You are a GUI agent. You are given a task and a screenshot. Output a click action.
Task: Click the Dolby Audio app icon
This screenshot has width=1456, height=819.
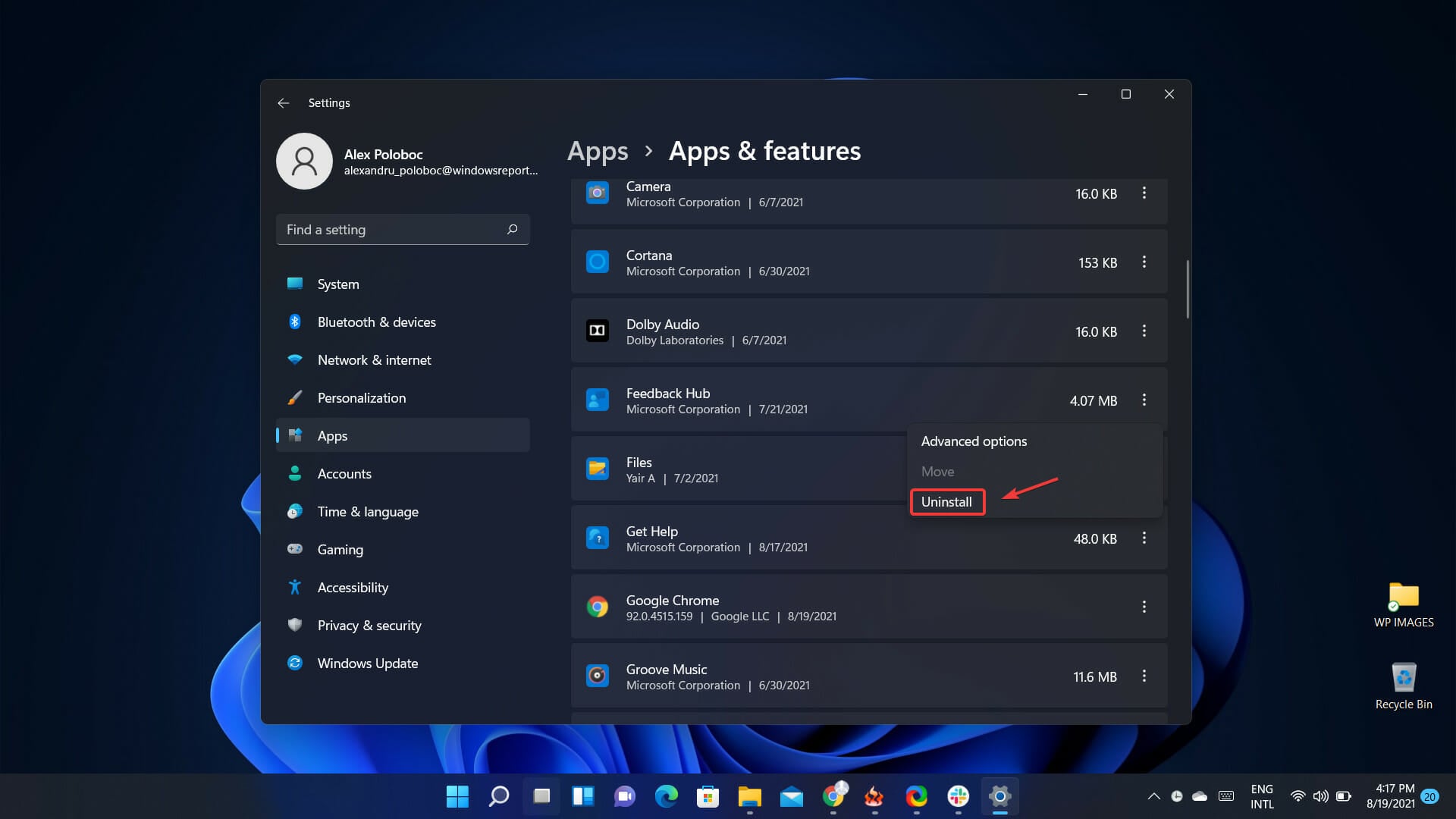(597, 331)
